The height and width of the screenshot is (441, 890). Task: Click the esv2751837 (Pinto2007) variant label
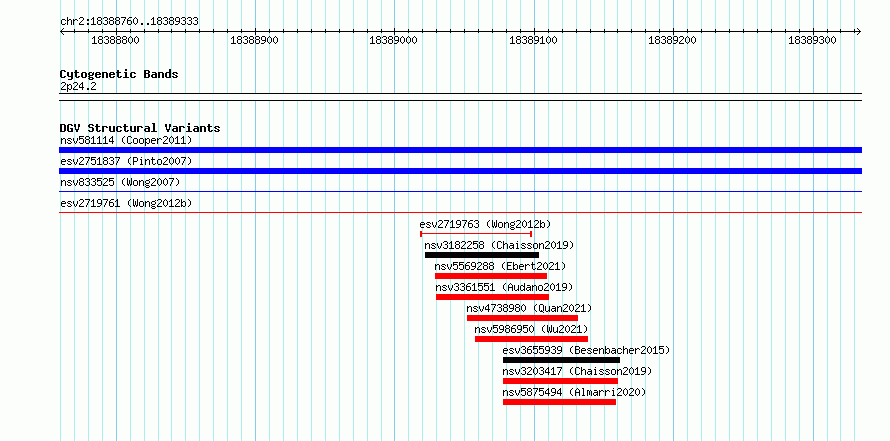126,161
